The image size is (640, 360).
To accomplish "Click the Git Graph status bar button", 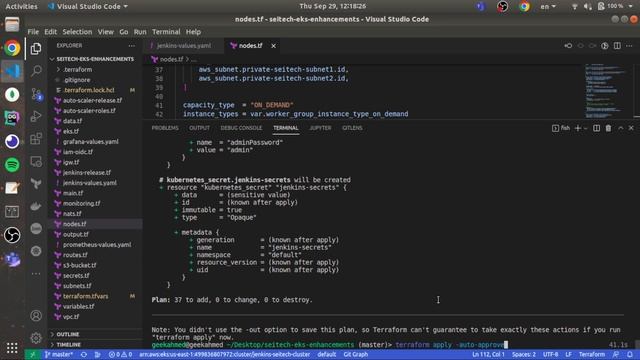I will pos(356,354).
